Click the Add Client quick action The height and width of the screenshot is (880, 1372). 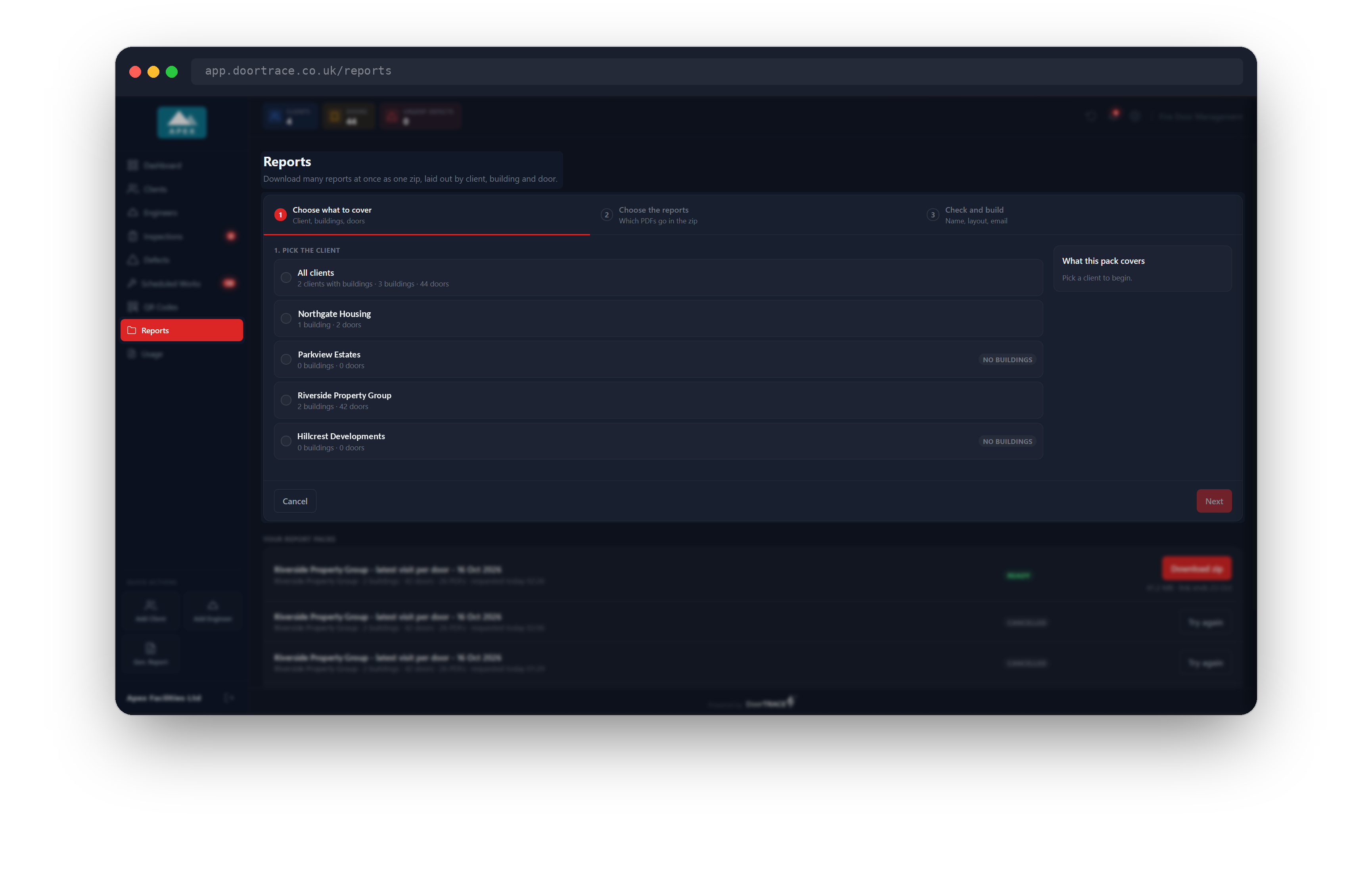pos(151,611)
